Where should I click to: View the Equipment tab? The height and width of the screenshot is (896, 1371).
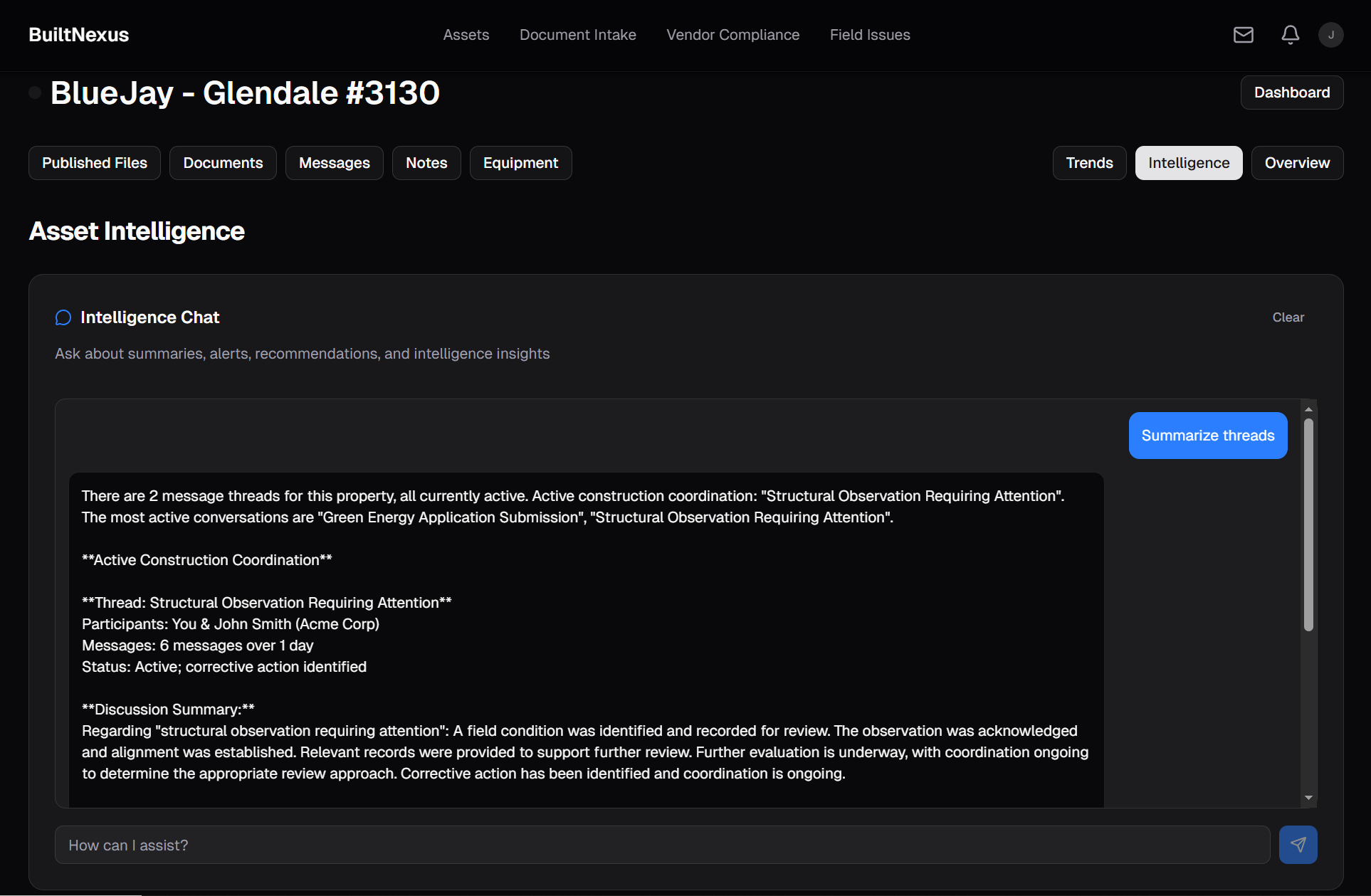[520, 163]
